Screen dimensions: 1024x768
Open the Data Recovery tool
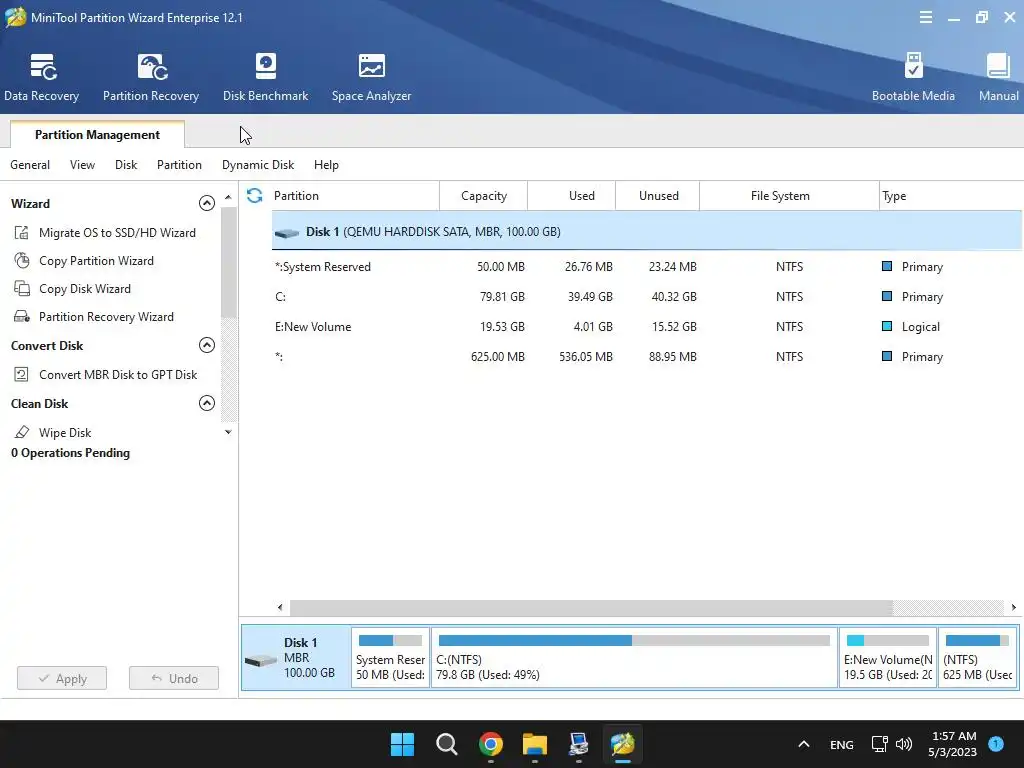[42, 78]
